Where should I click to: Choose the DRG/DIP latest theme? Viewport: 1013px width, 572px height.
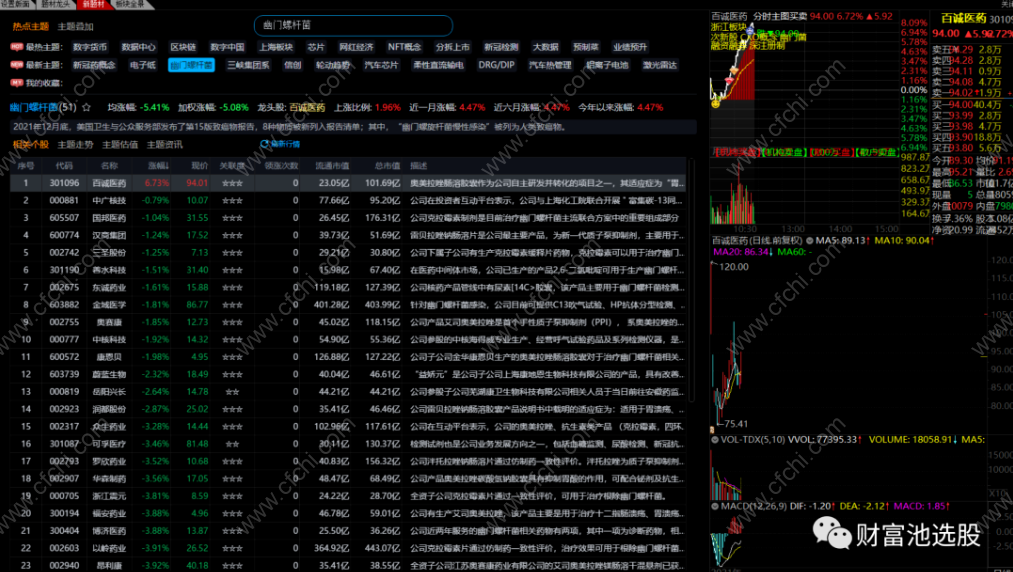click(x=496, y=65)
